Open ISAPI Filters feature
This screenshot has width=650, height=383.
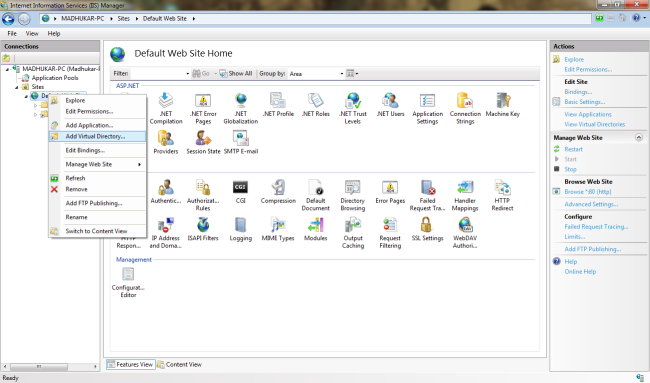pos(203,229)
